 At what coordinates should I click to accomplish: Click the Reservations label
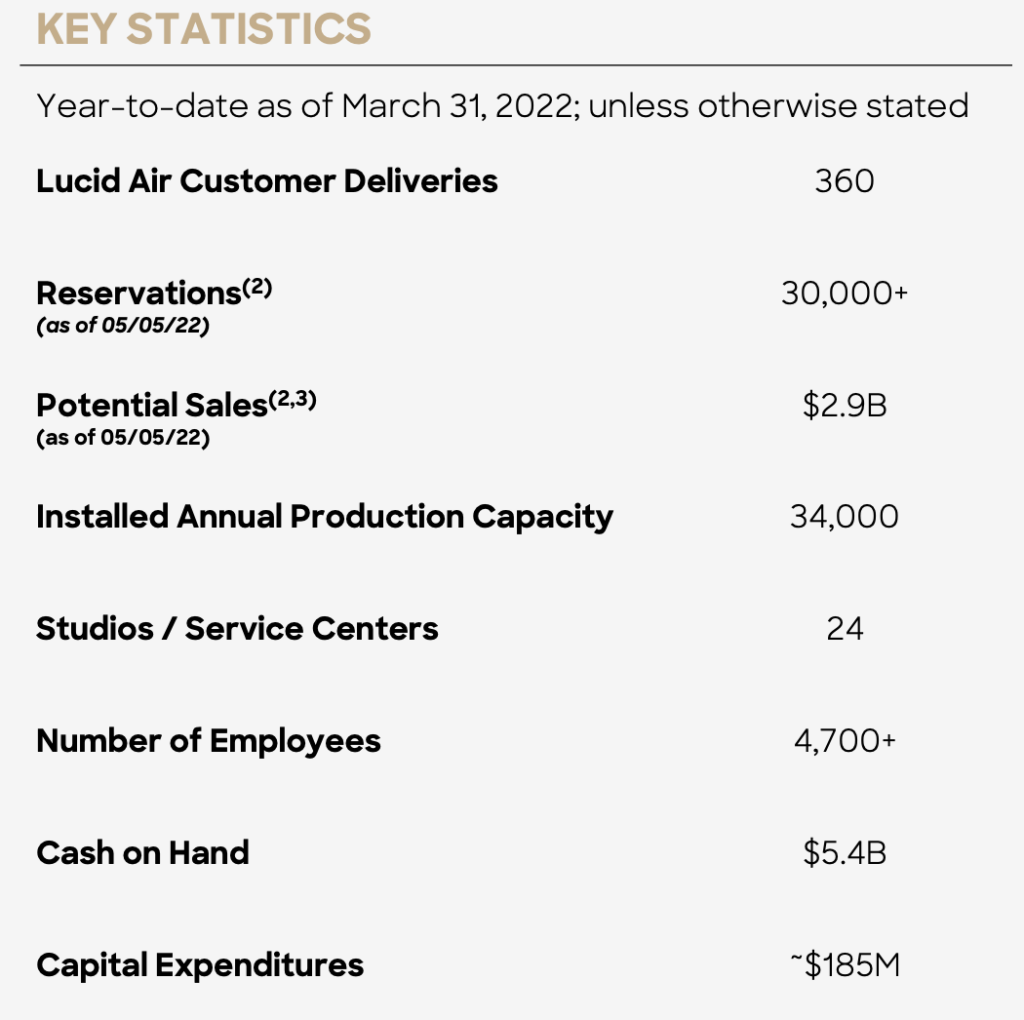[x=139, y=293]
